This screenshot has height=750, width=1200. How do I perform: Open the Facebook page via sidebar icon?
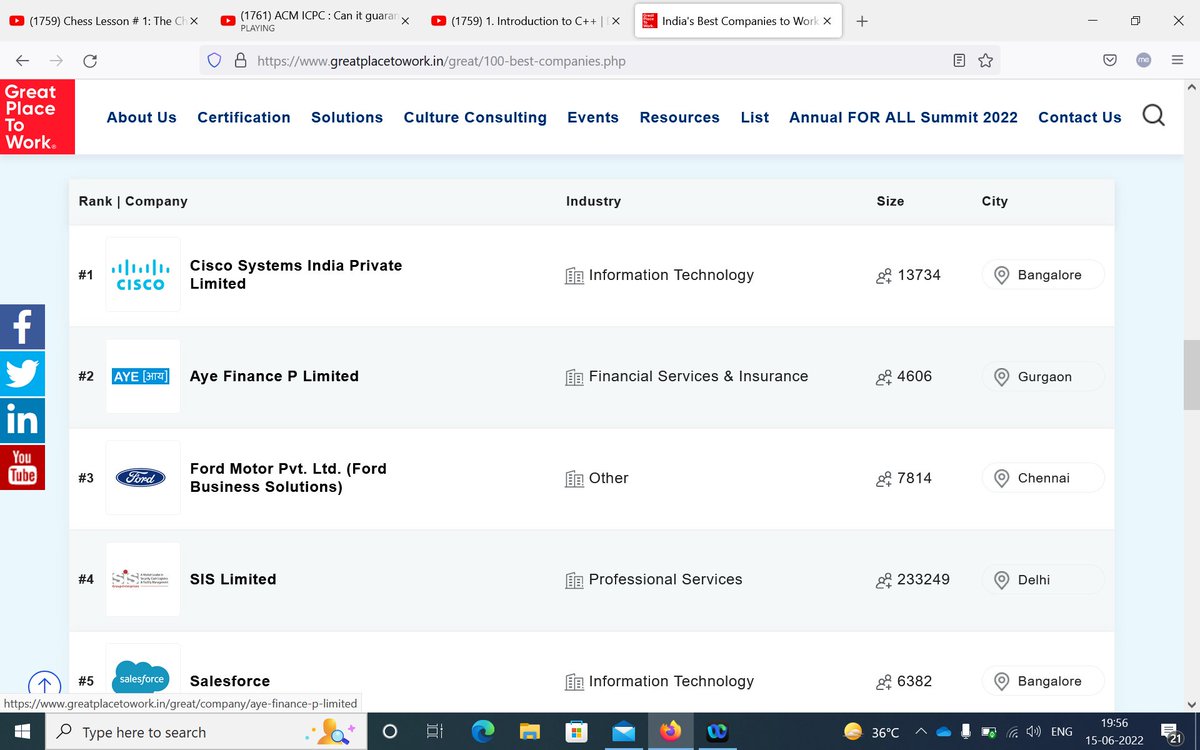pos(22,326)
